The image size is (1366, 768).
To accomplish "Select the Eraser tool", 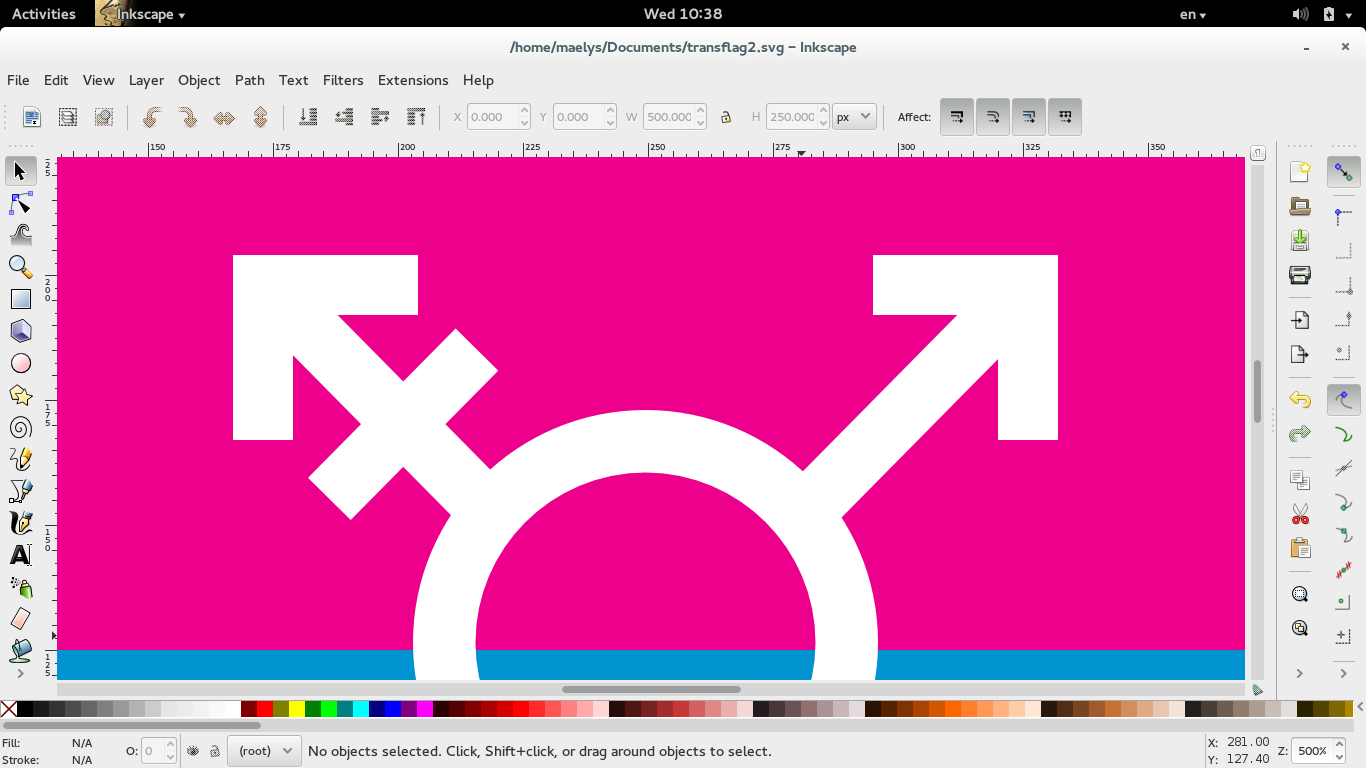I will [20, 619].
